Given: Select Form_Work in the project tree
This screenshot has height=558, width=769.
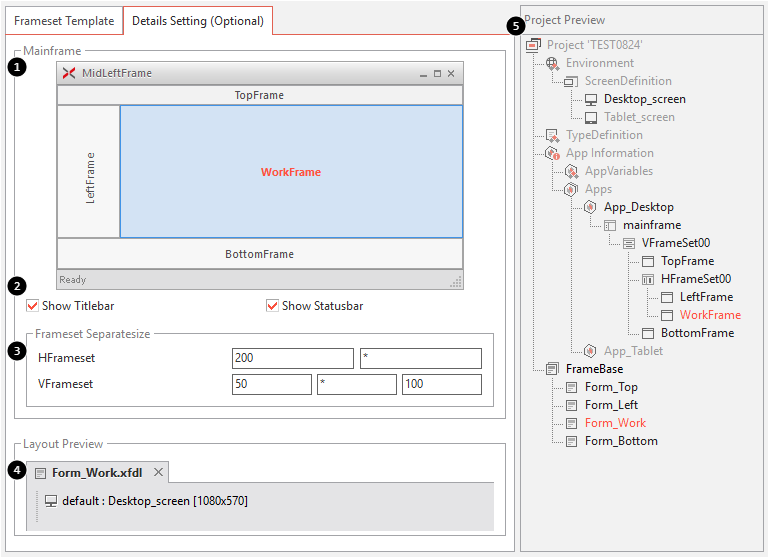Looking at the screenshot, I should [615, 423].
